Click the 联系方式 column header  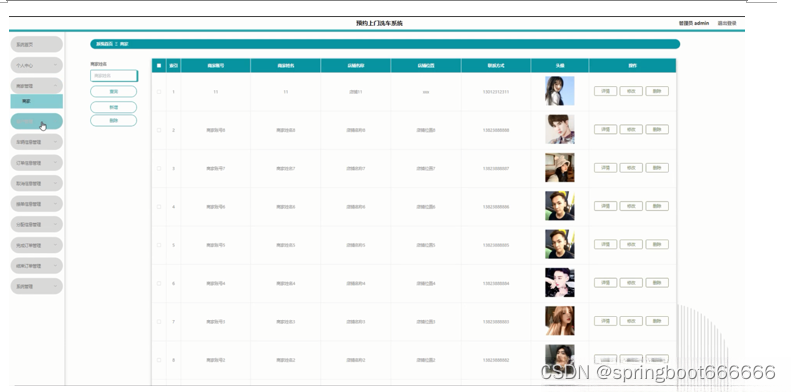click(496, 66)
